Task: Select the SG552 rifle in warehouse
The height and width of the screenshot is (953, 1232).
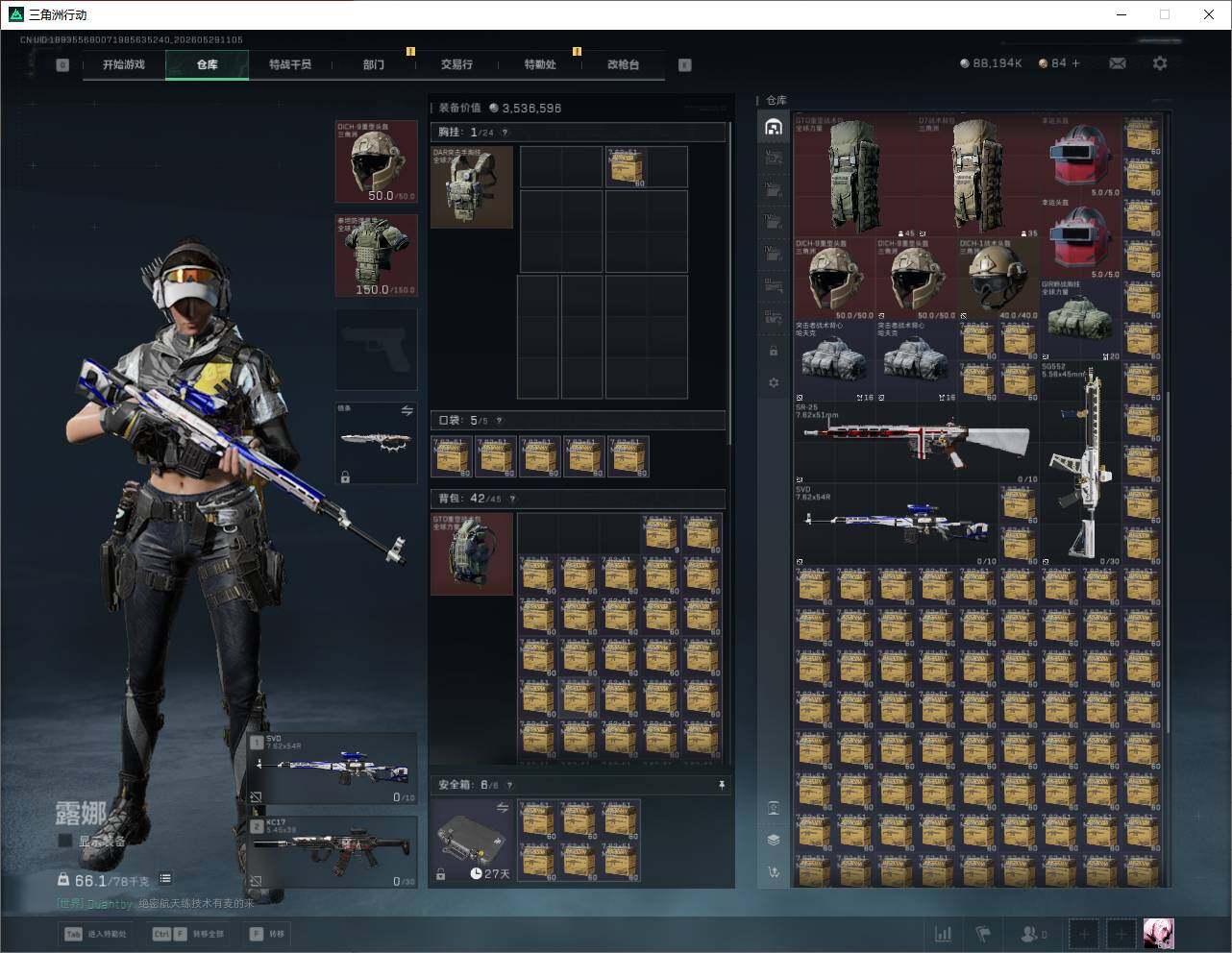Action: pyautogui.click(x=1081, y=464)
